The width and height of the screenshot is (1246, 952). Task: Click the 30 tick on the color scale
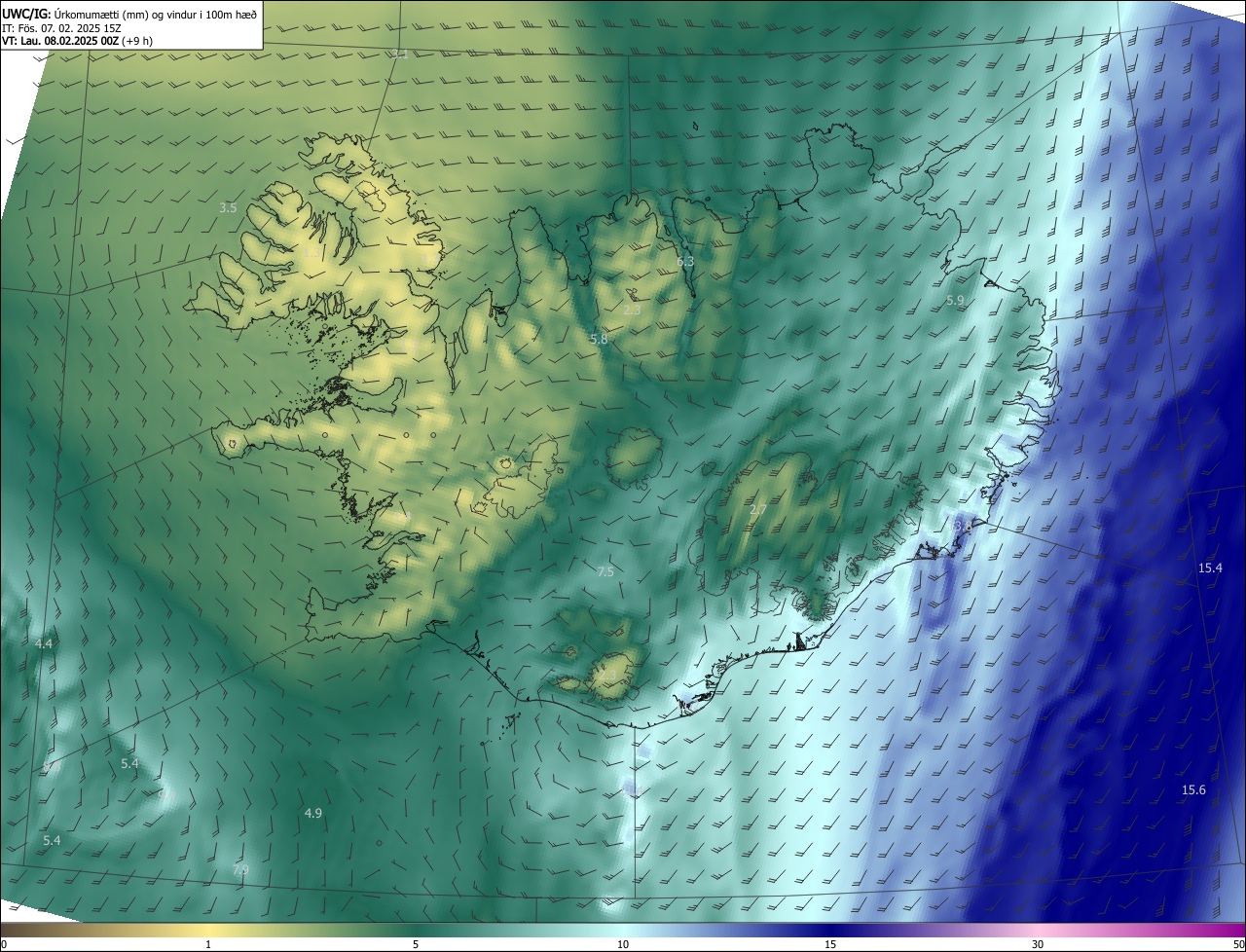[x=1038, y=944]
